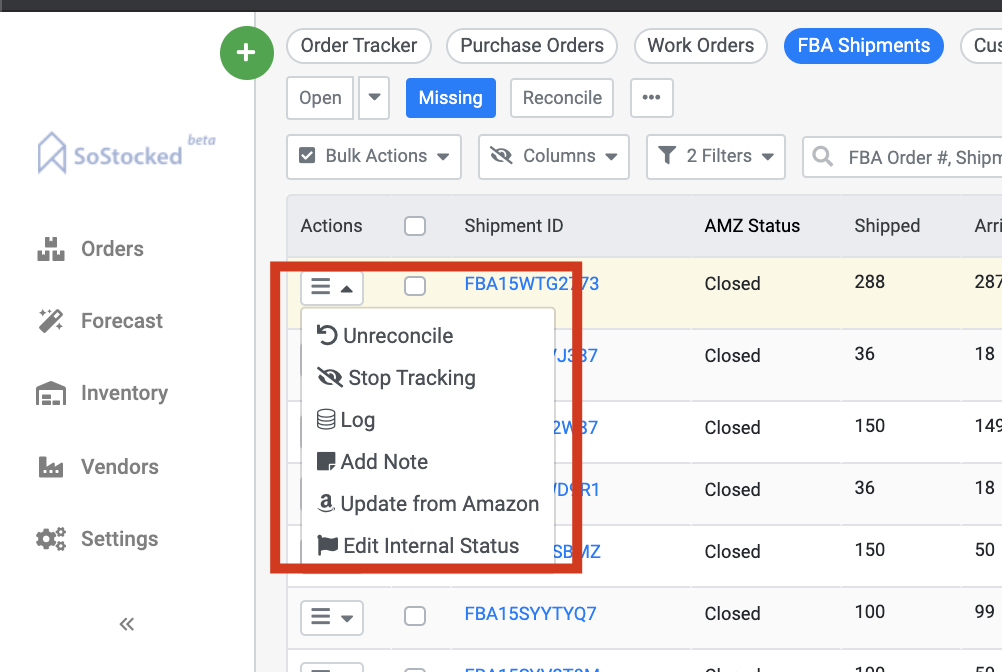The width and height of the screenshot is (1002, 672).
Task: Select the FBA Shipments tab
Action: tap(863, 46)
